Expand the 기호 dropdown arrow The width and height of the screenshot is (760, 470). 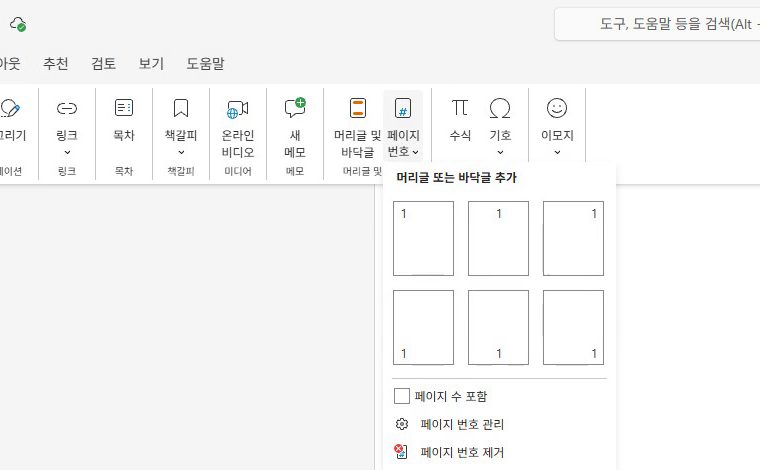(500, 152)
